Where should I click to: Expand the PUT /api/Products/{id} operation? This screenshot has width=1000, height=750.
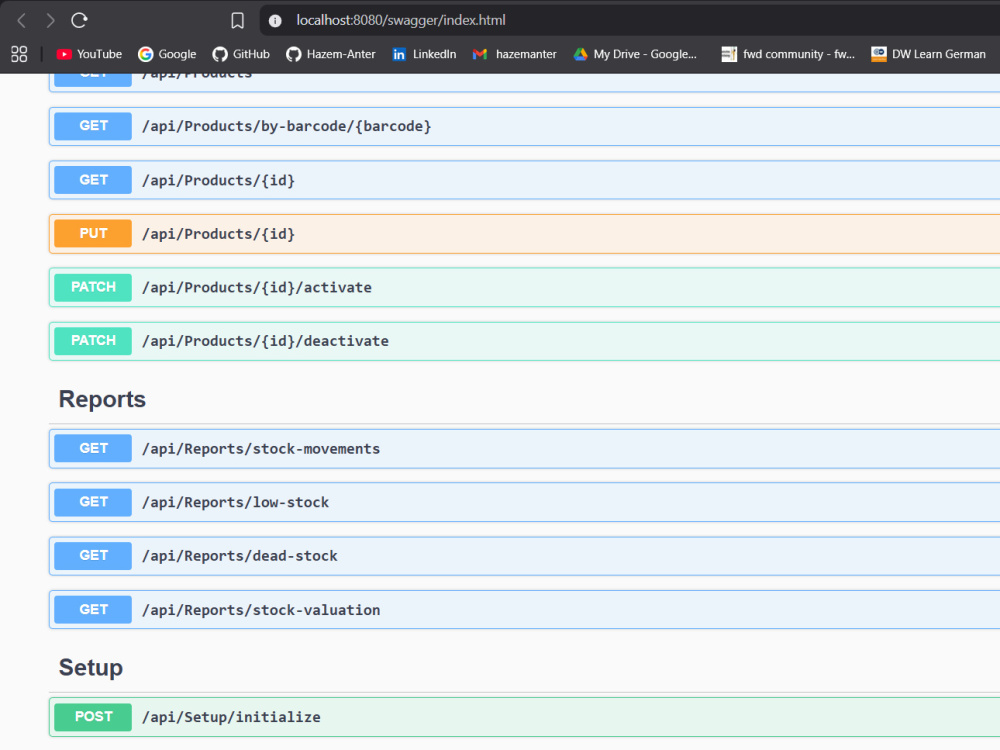coord(524,234)
